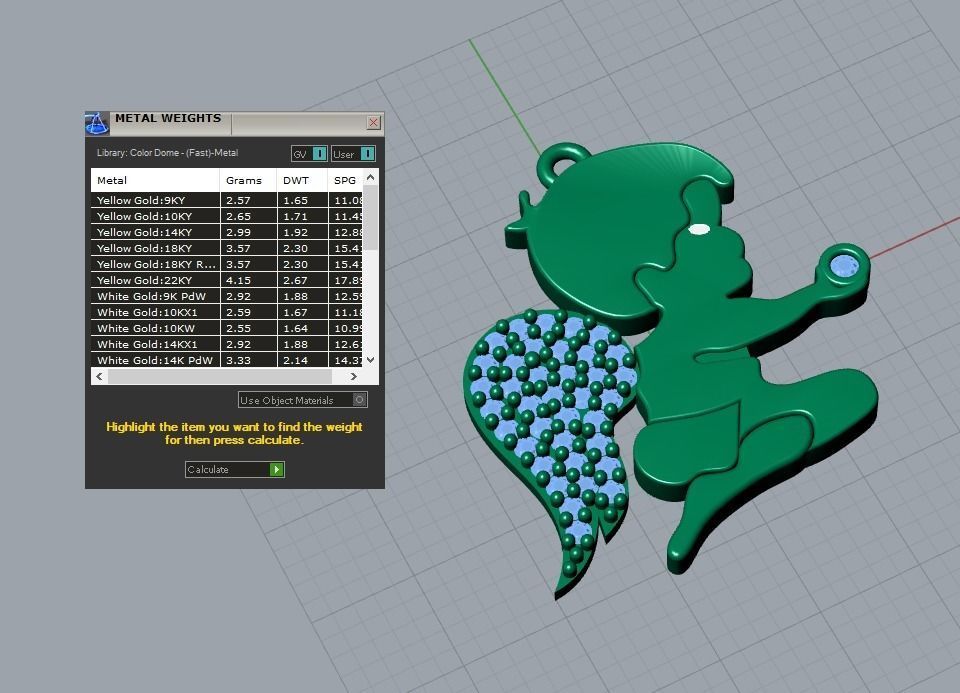This screenshot has height=693, width=960.
Task: Select the Yellow Gold:10KY row
Action: [x=227, y=216]
